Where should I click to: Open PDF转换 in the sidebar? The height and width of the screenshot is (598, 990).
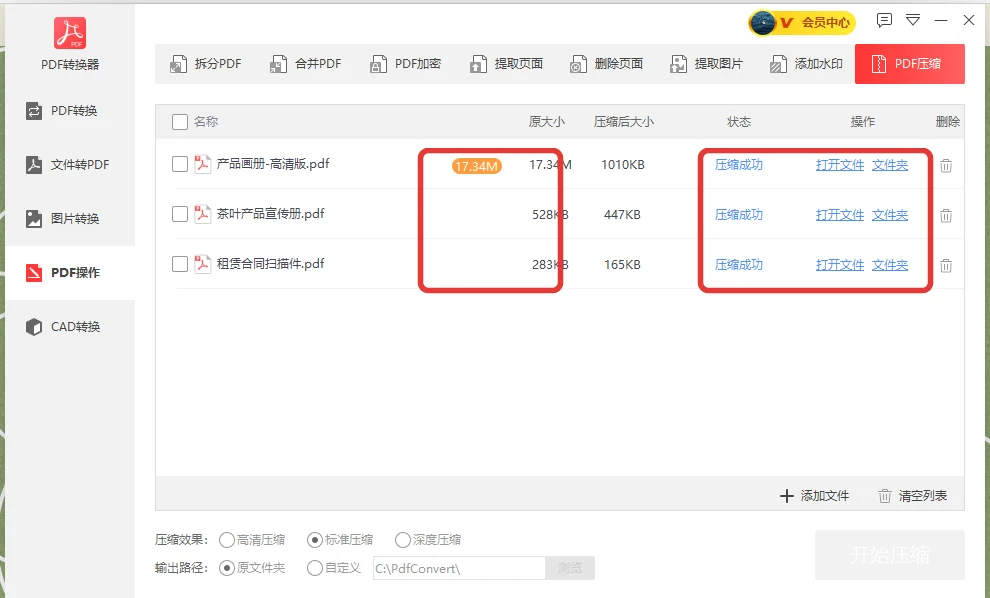click(x=70, y=111)
